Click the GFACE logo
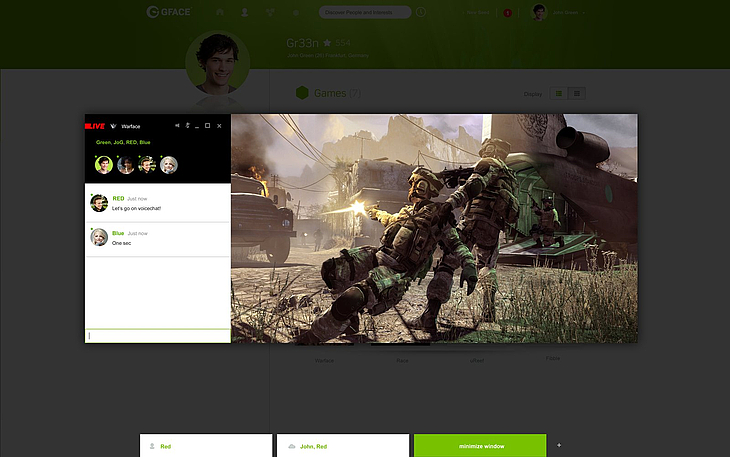Screen dimensions: 730x457 [x=169, y=12]
